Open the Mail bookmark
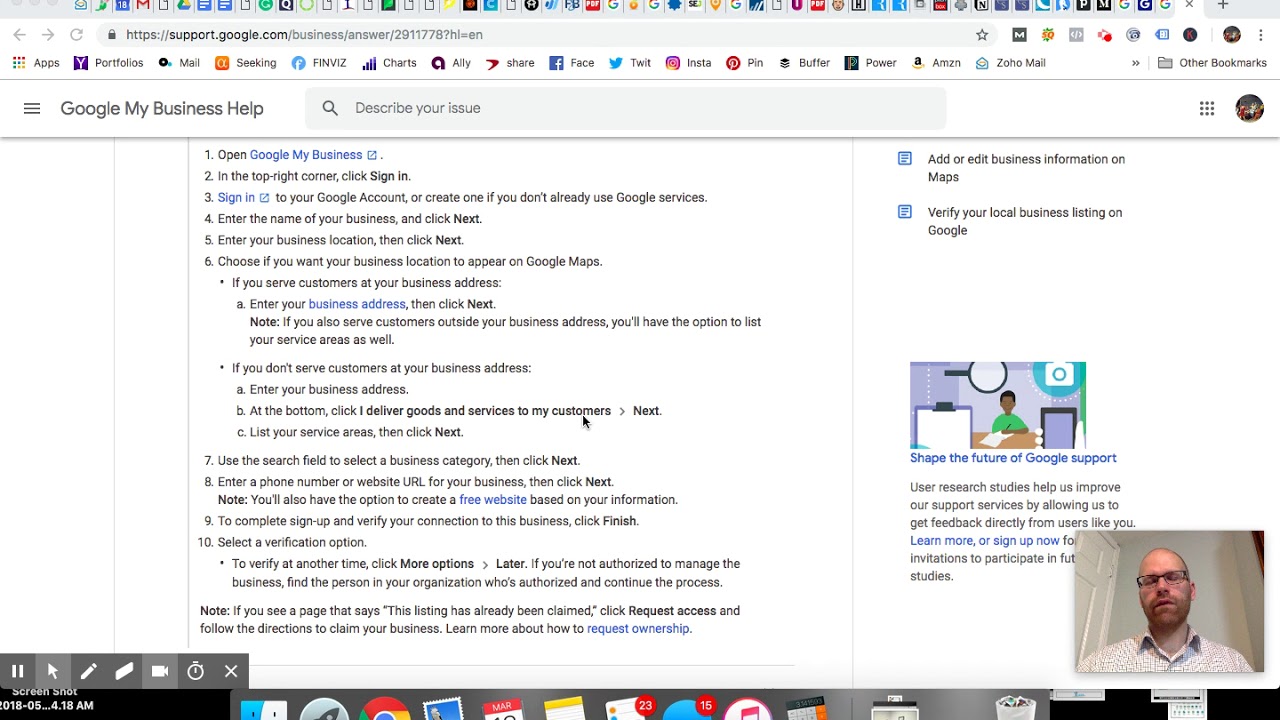Image resolution: width=1280 pixels, height=720 pixels. (179, 63)
